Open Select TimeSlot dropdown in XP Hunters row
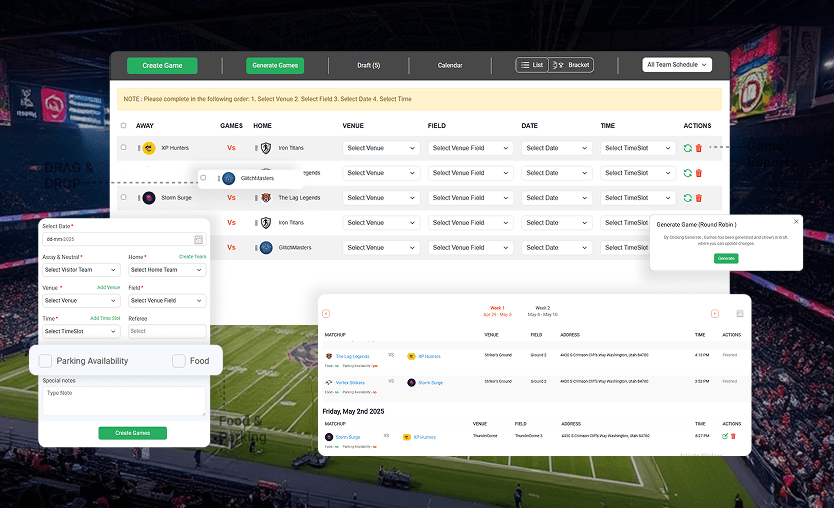Image resolution: width=834 pixels, height=508 pixels. pos(638,148)
